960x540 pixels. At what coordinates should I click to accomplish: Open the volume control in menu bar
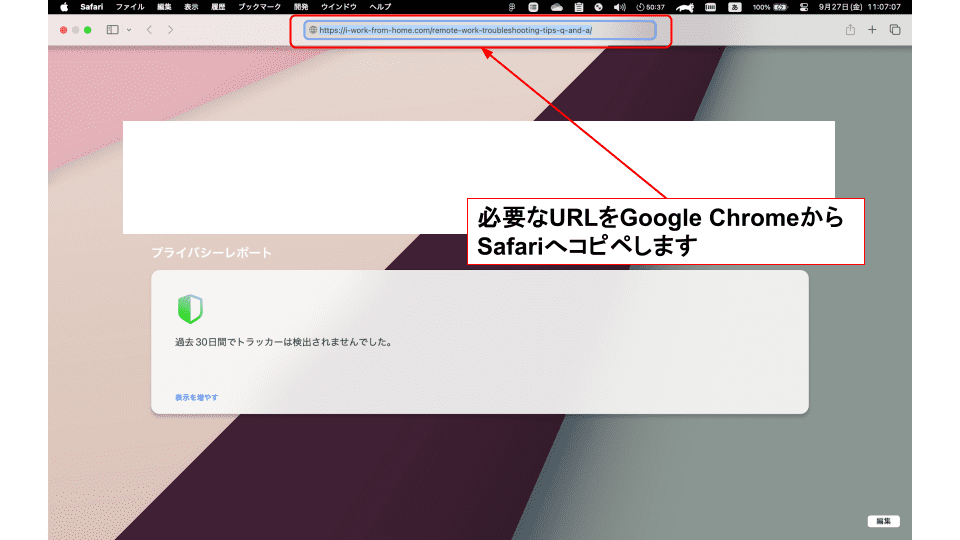pos(619,6)
